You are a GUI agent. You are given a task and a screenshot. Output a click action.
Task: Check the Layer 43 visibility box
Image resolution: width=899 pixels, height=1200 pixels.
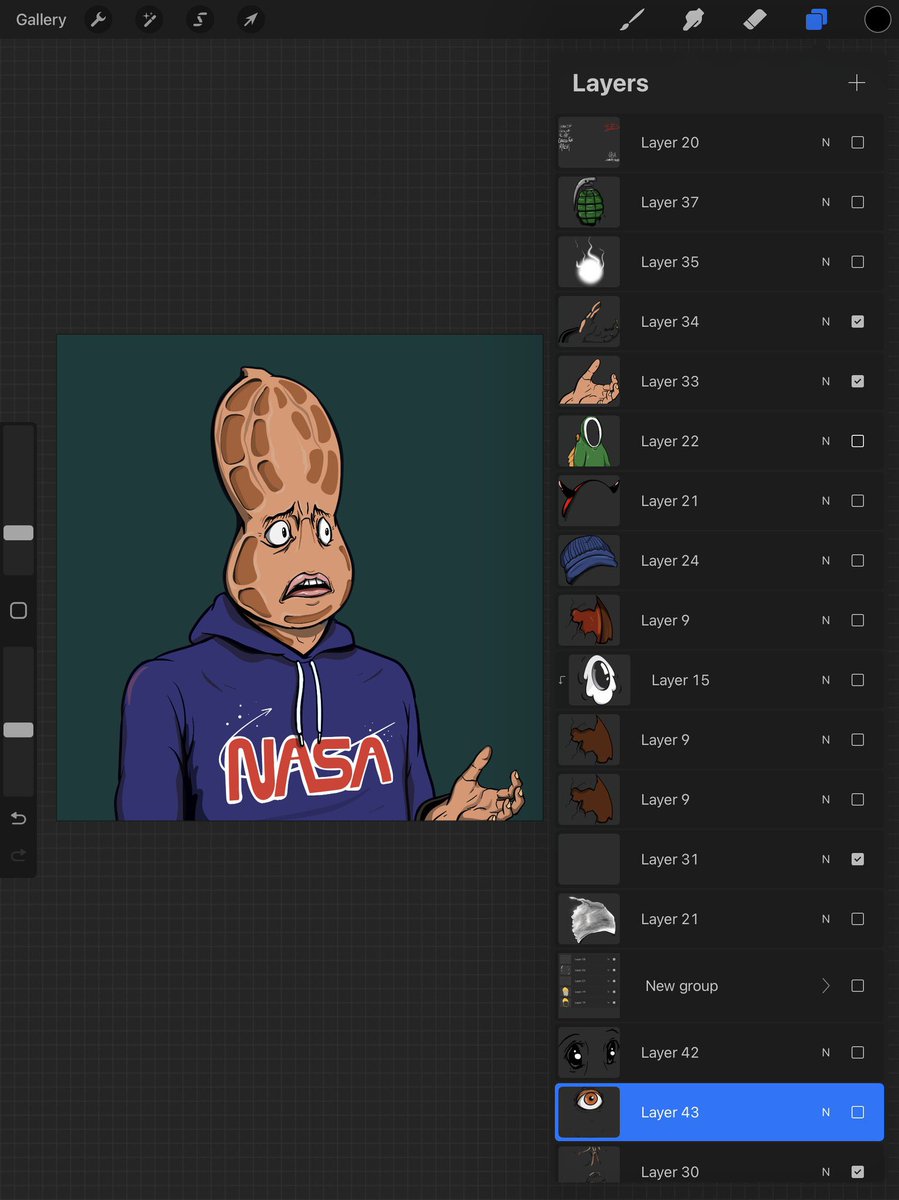click(x=857, y=1112)
